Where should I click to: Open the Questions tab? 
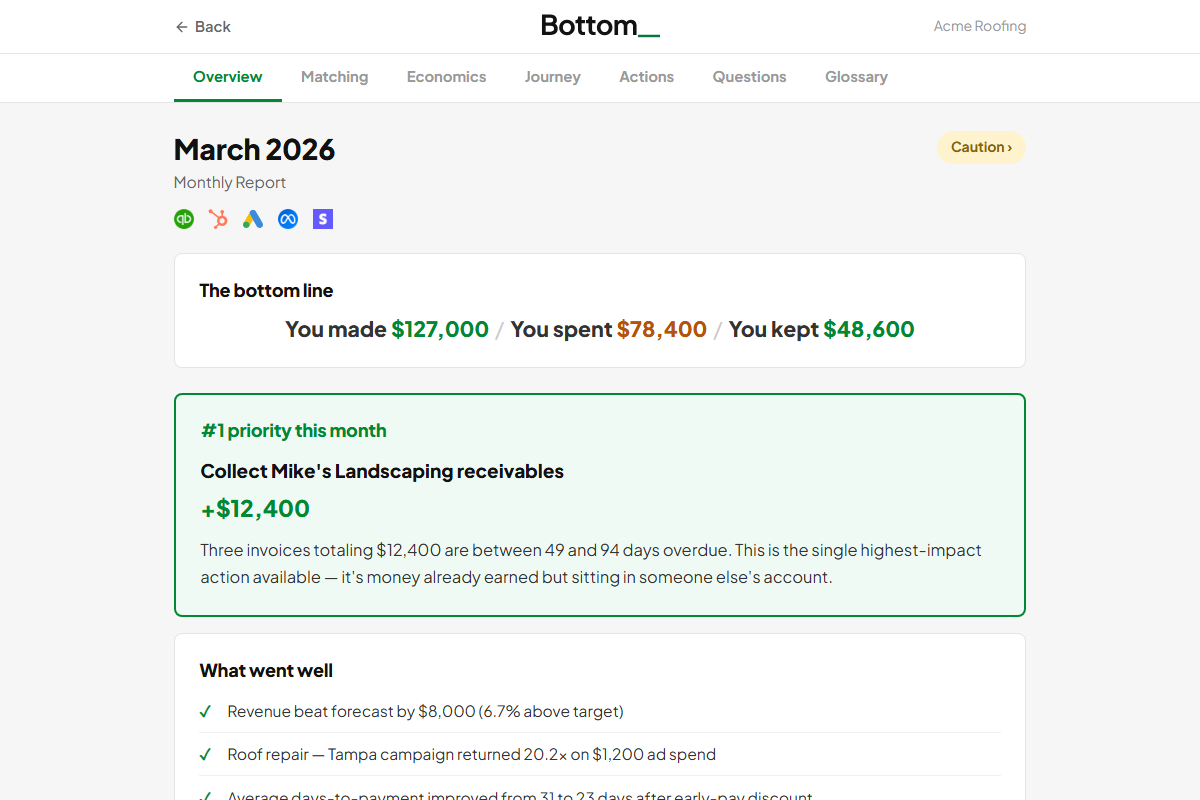tap(749, 77)
